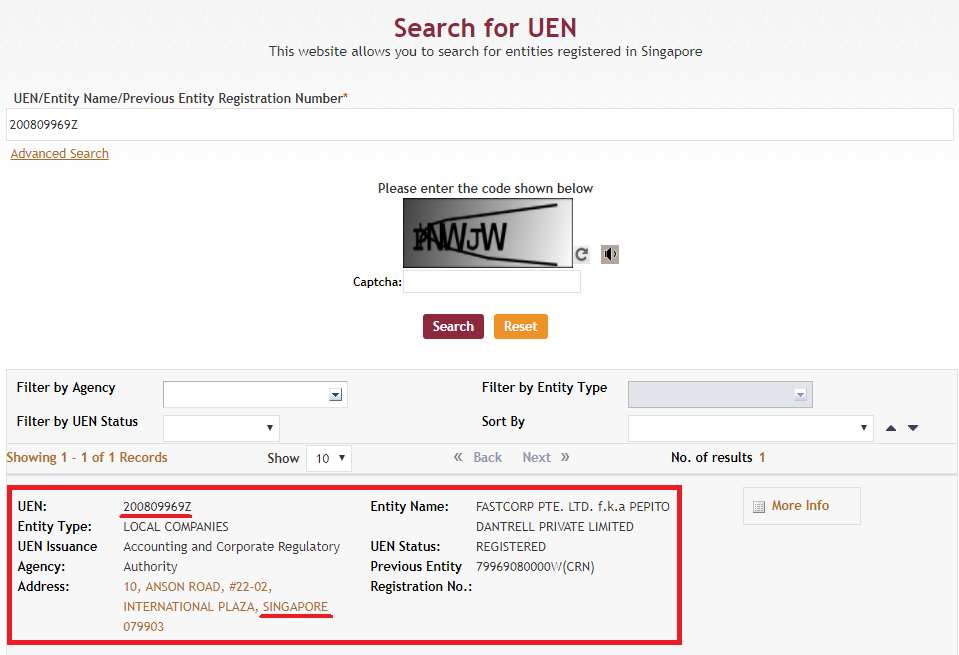Click the Back pagination link
959x655 pixels.
tap(487, 457)
